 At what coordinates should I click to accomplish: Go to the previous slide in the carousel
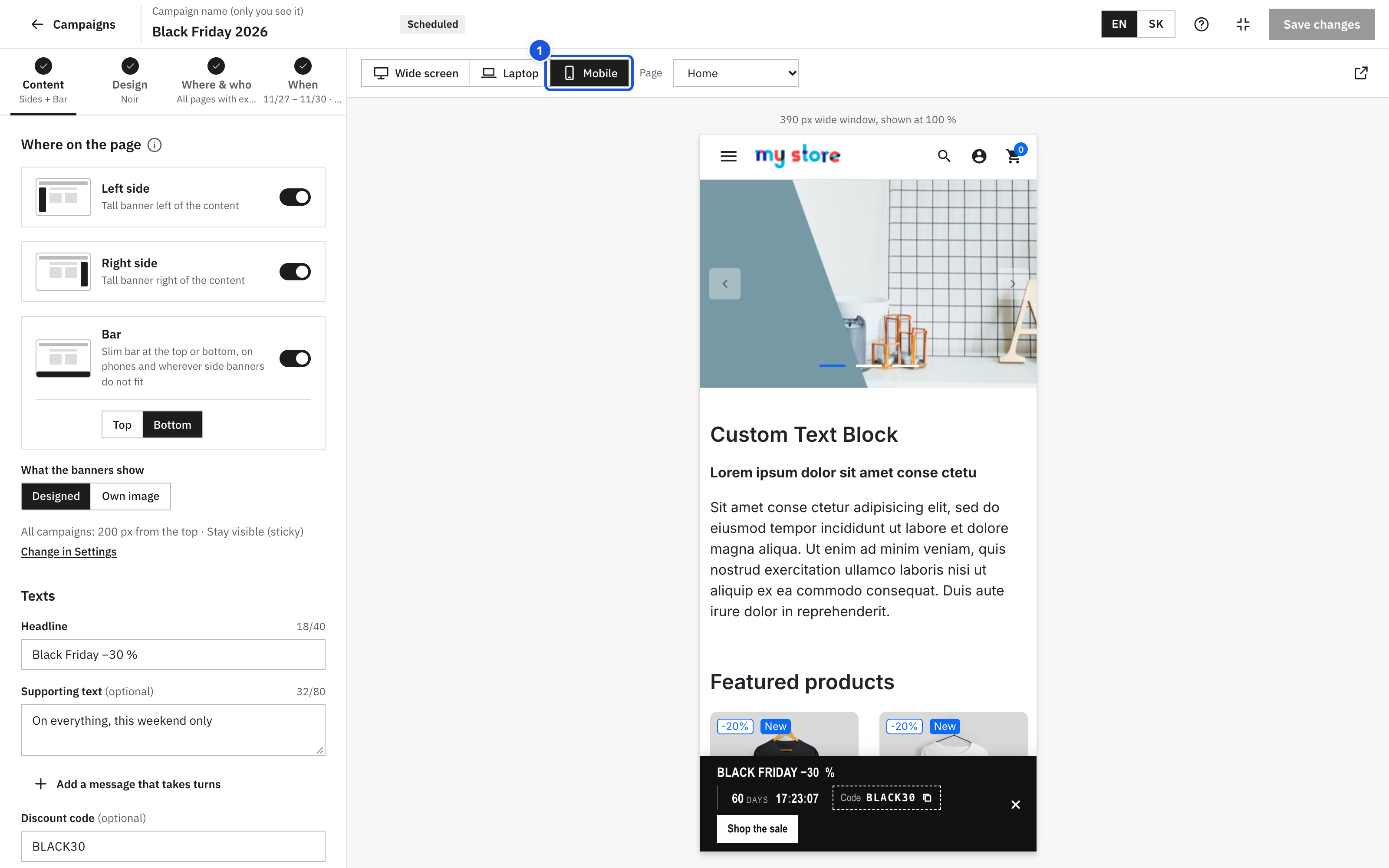pyautogui.click(x=725, y=283)
